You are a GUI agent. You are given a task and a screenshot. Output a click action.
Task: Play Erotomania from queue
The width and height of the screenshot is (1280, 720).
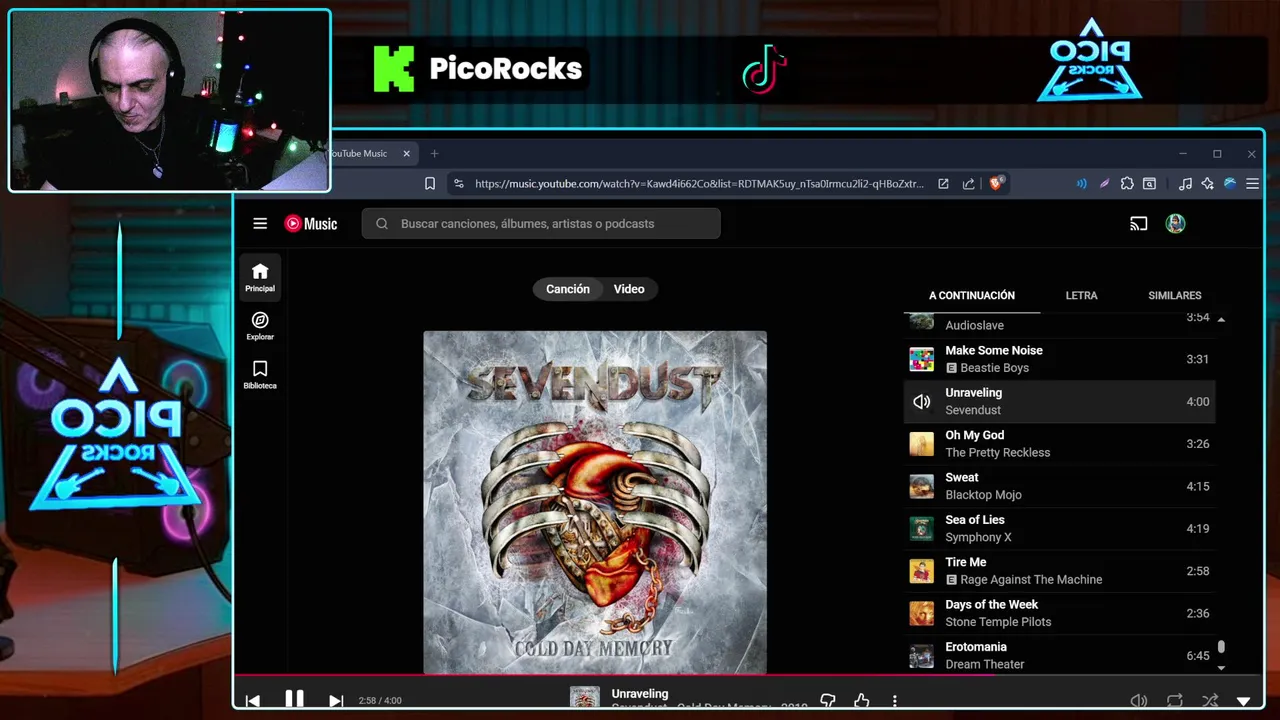coord(1060,655)
